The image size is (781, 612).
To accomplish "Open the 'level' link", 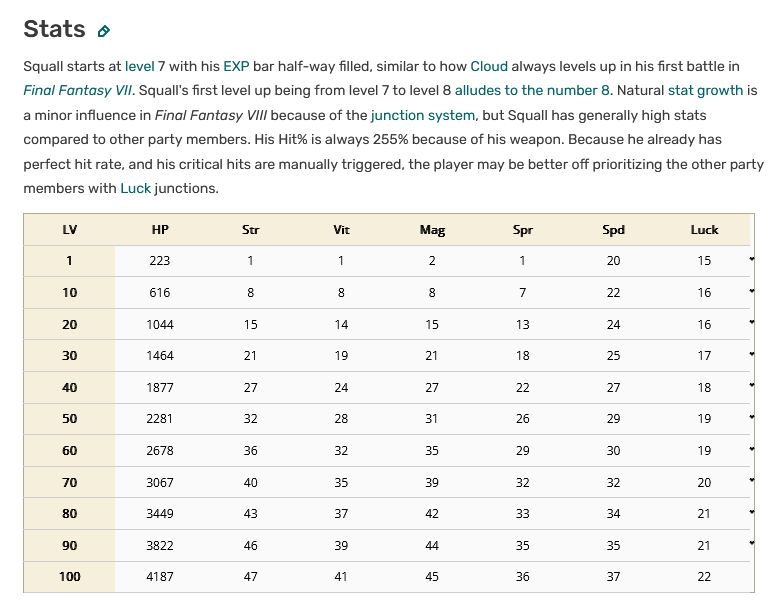I will point(139,66).
